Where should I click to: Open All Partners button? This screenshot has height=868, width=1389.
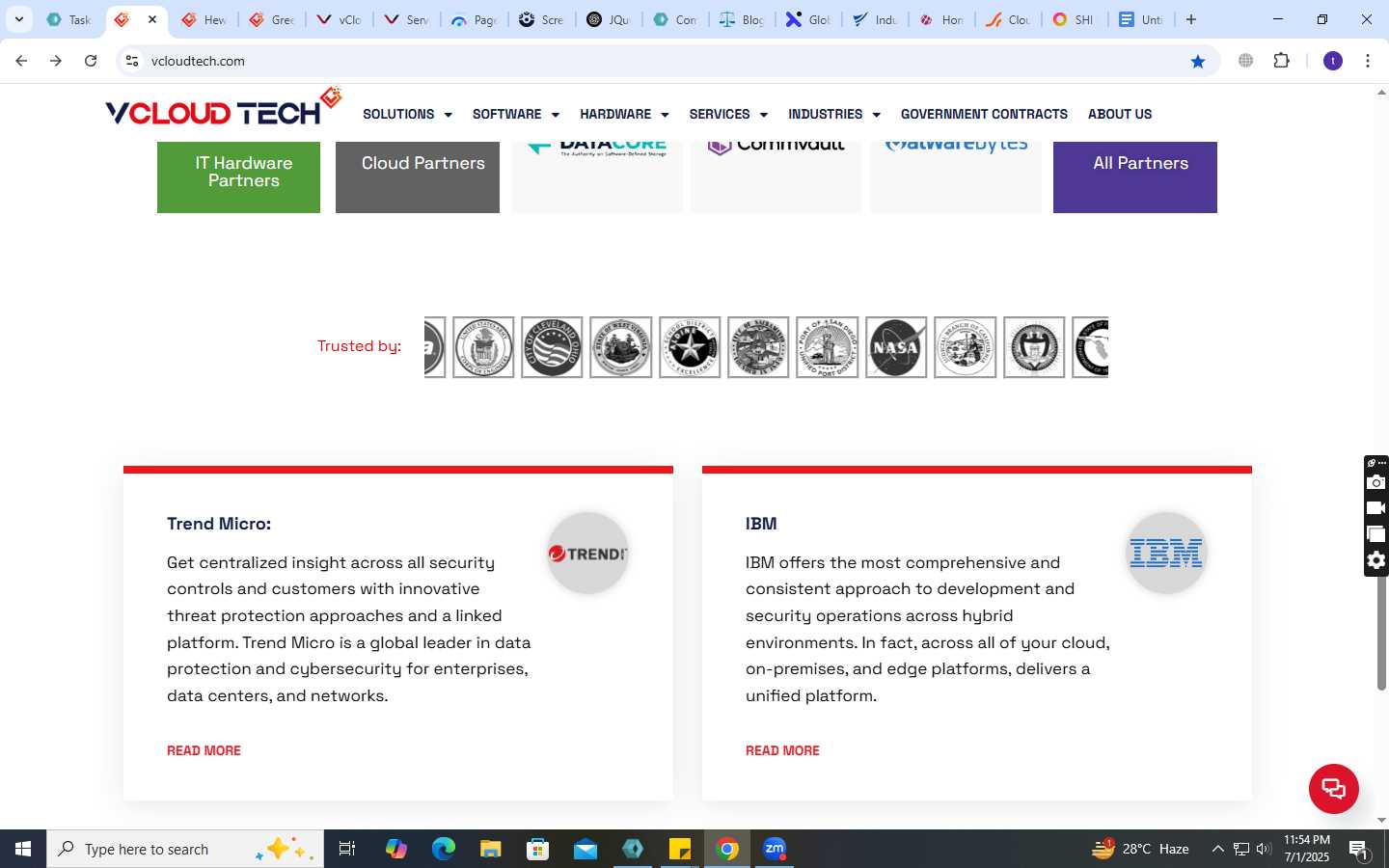[x=1135, y=177]
